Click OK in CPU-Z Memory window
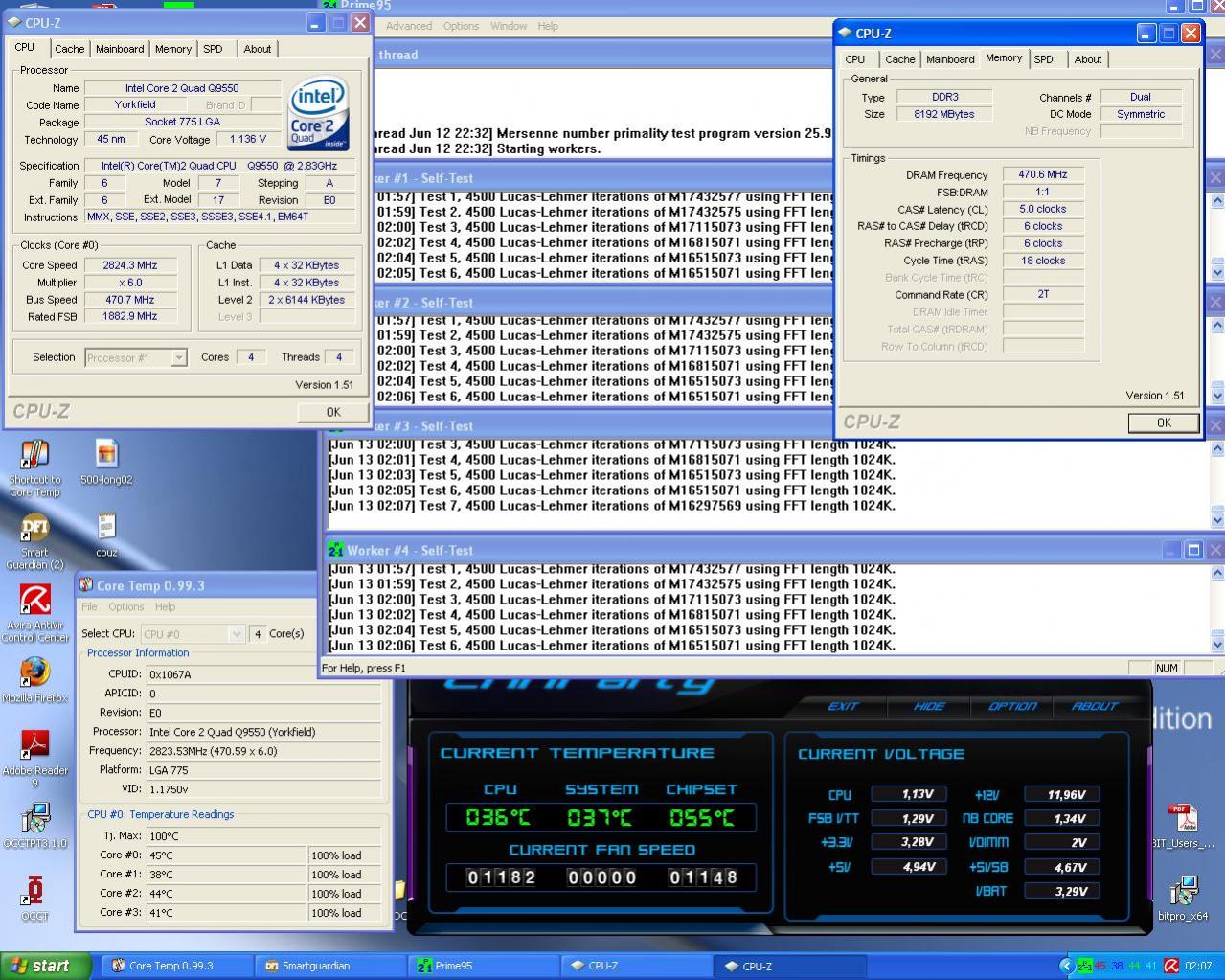 1163,422
